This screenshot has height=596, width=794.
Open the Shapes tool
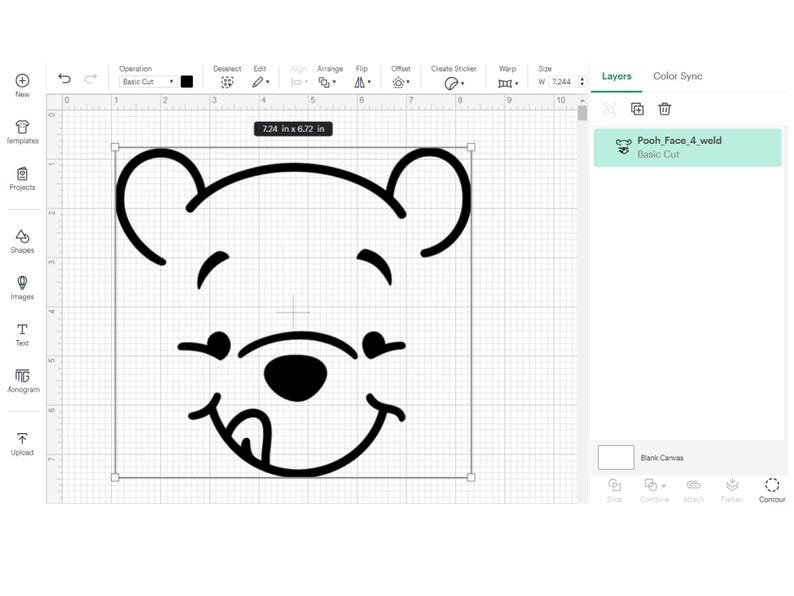click(x=22, y=241)
